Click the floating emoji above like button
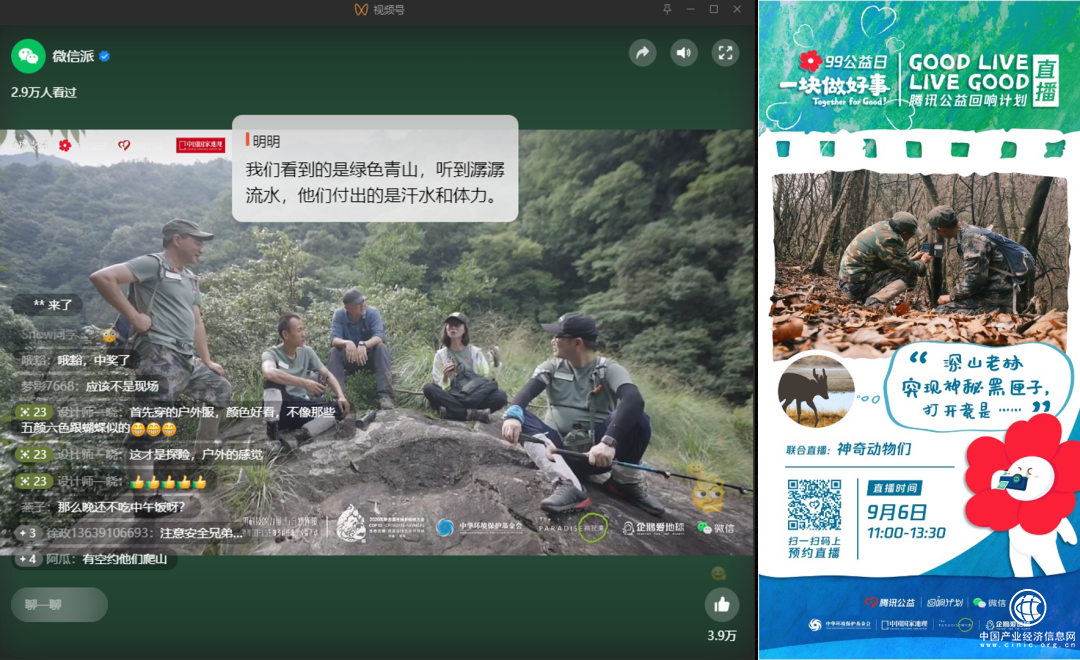Viewport: 1080px width, 660px height. [717, 573]
